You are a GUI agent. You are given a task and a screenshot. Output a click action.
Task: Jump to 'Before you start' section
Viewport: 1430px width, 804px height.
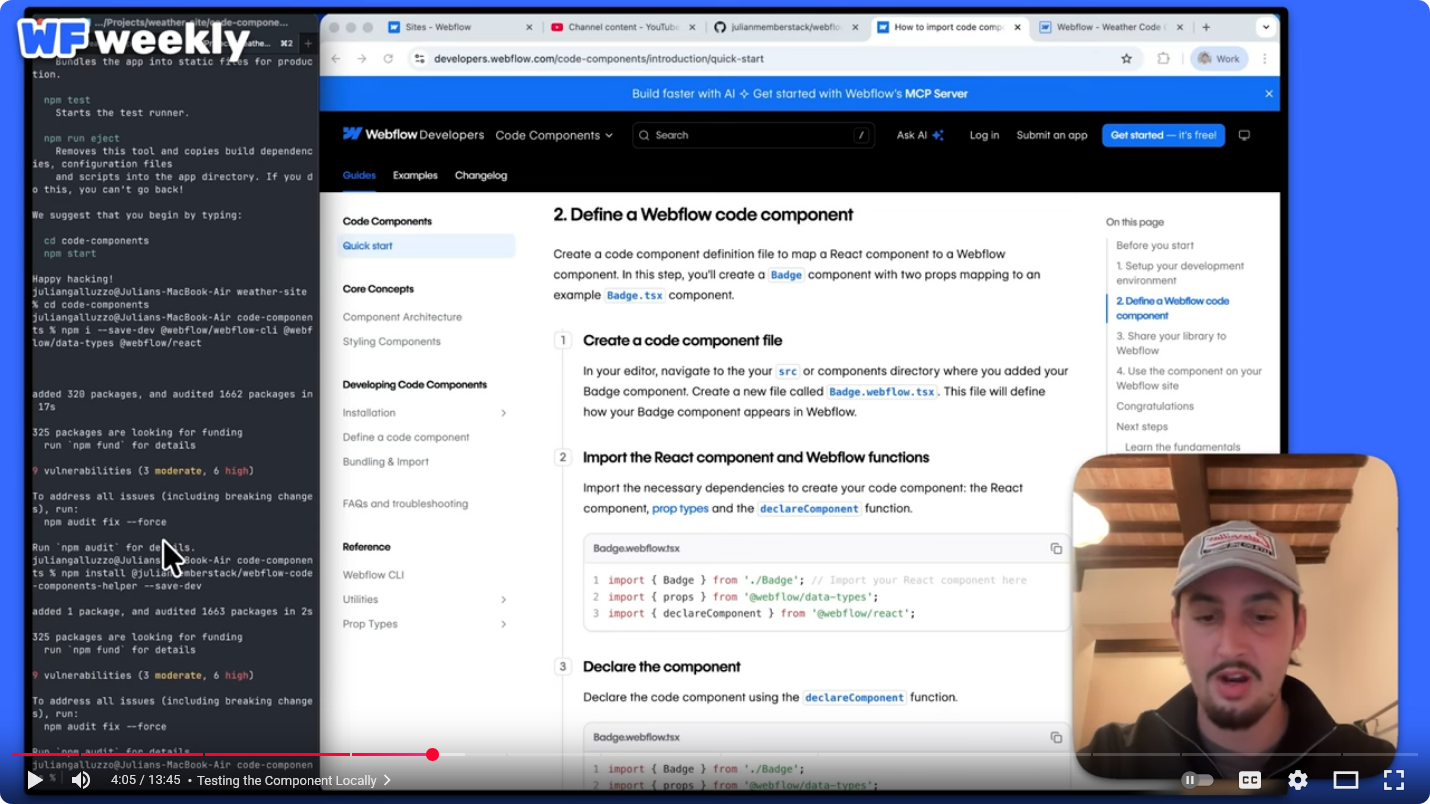click(1155, 245)
